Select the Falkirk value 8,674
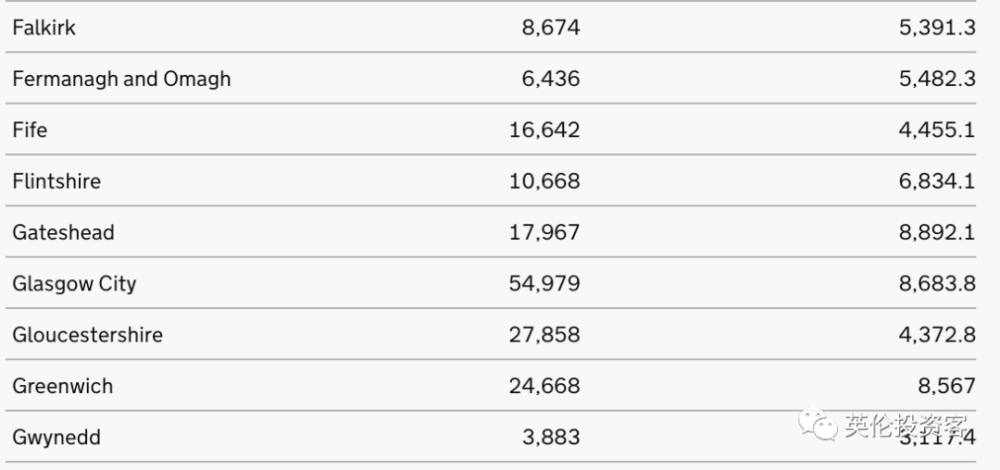 [551, 27]
